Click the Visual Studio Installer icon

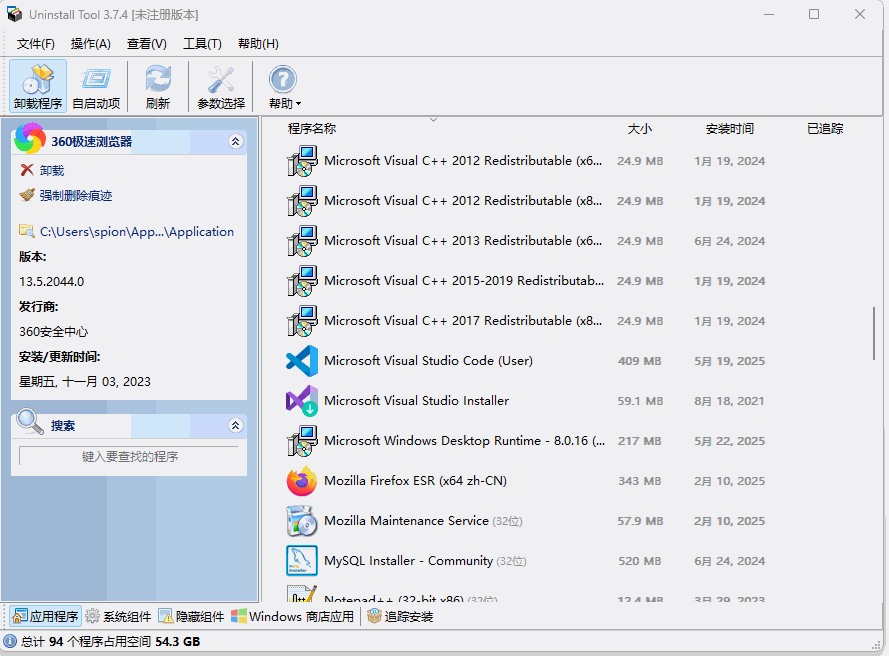point(301,401)
